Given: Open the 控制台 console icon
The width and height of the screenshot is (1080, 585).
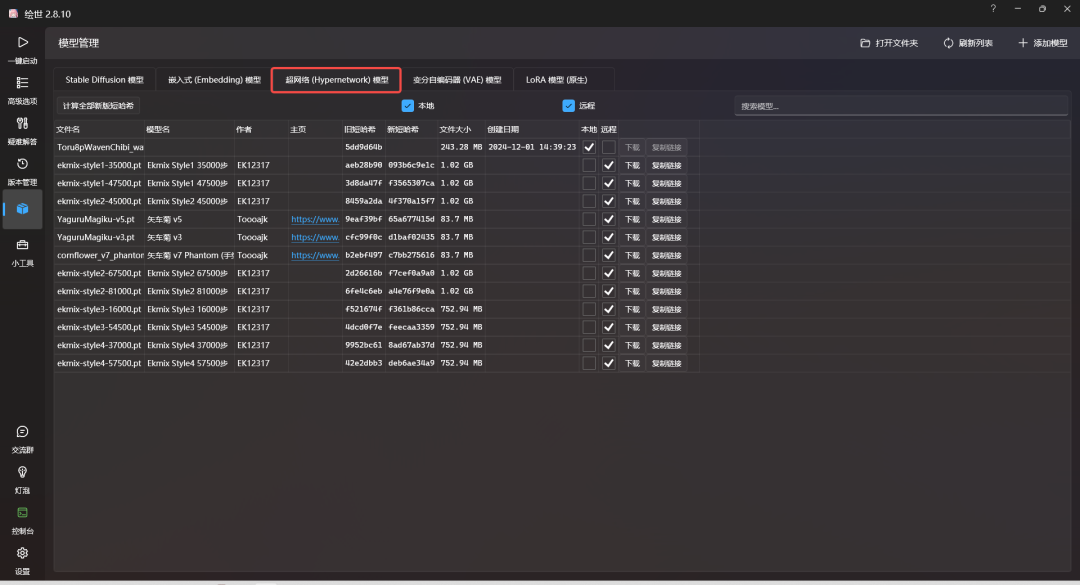Looking at the screenshot, I should tap(22, 514).
